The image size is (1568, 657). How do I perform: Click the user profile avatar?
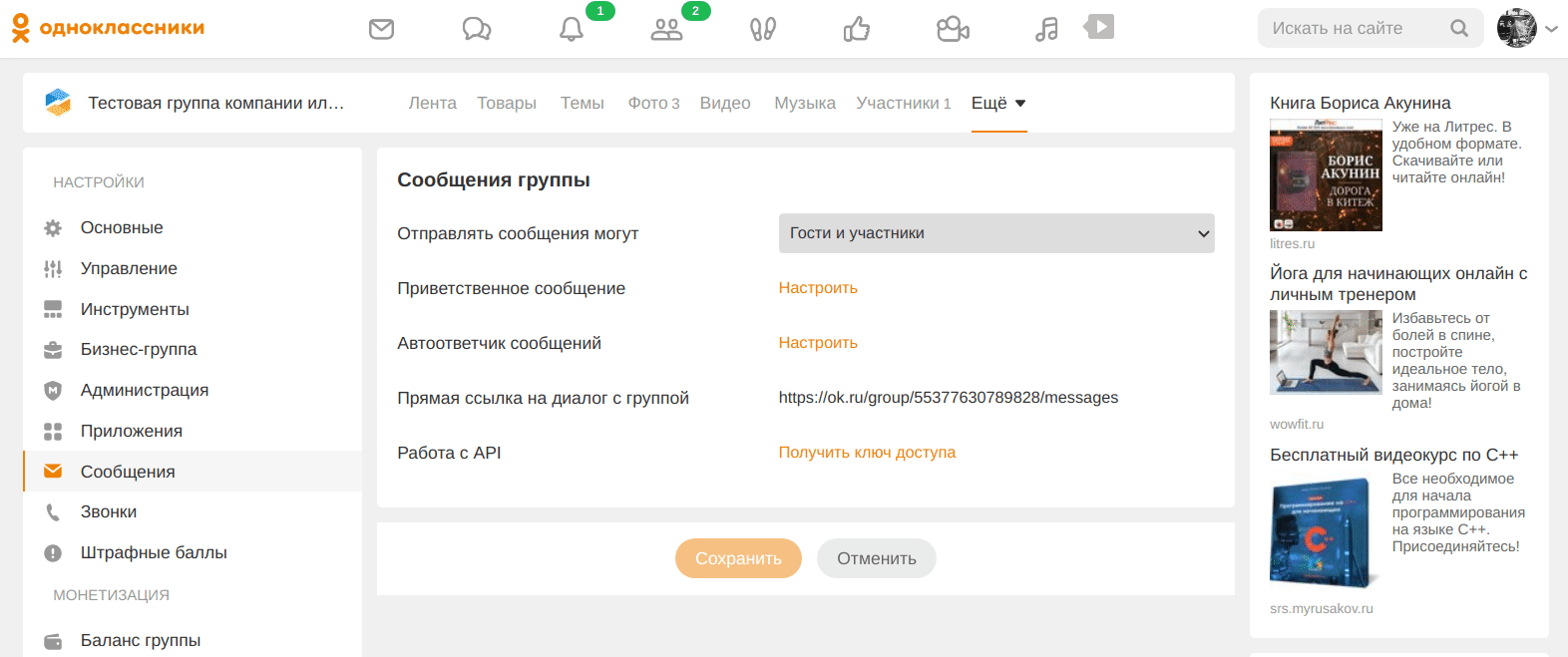tap(1517, 28)
